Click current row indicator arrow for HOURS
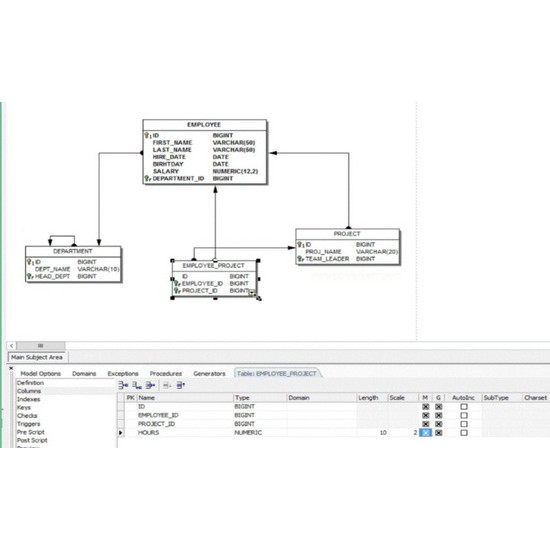The width and height of the screenshot is (550, 550). coord(121,433)
